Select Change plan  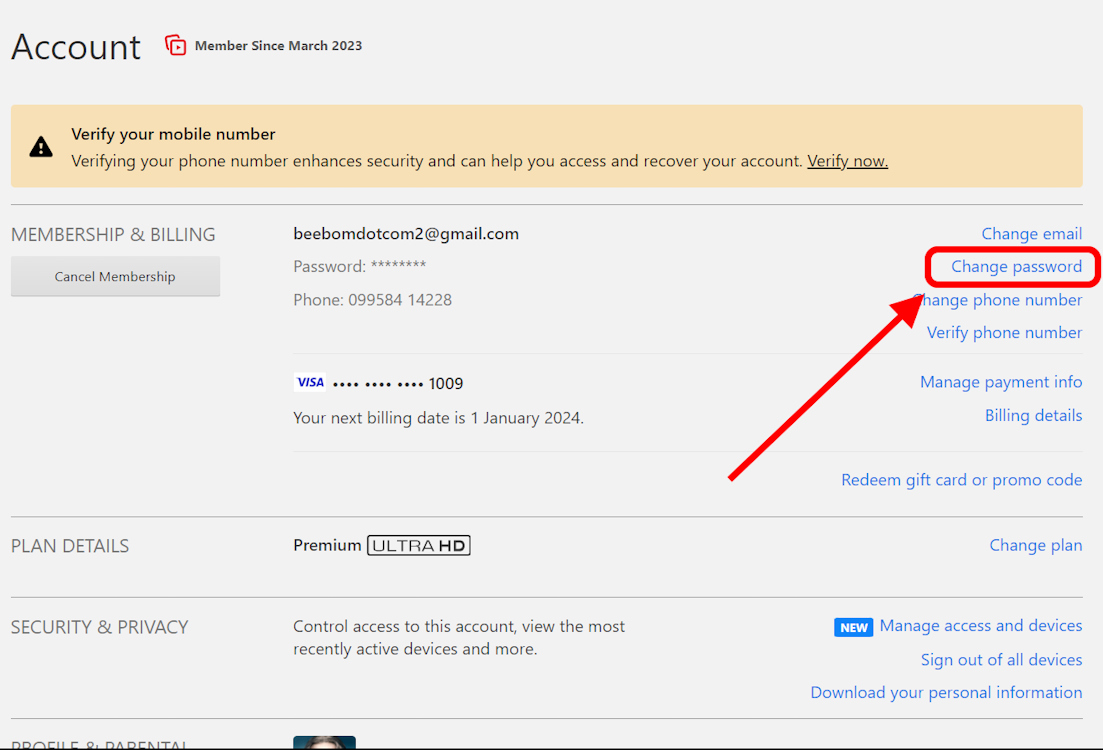point(1036,545)
